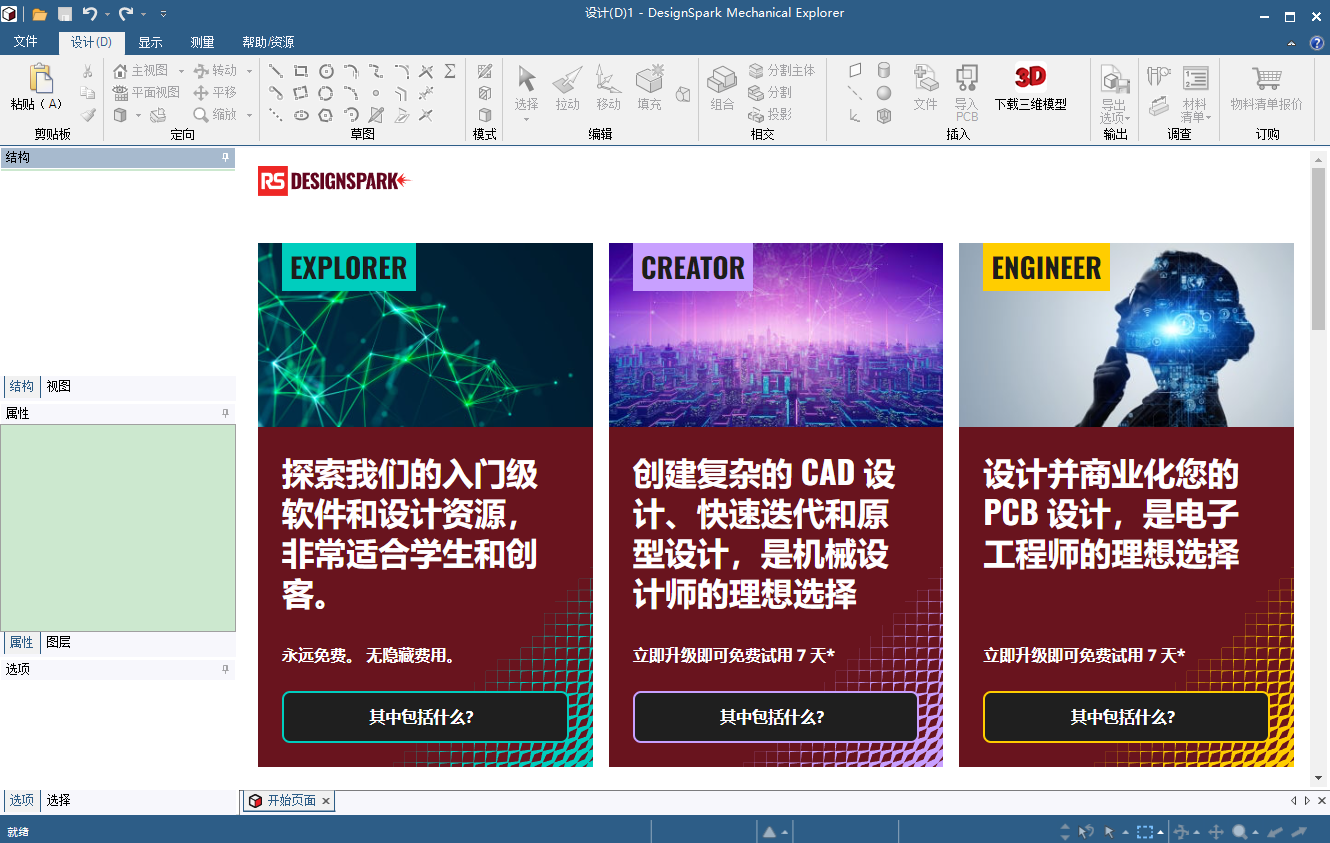Click the 组合 (Combine) tool icon
Screen dimensions: 1330x843
[x=722, y=80]
